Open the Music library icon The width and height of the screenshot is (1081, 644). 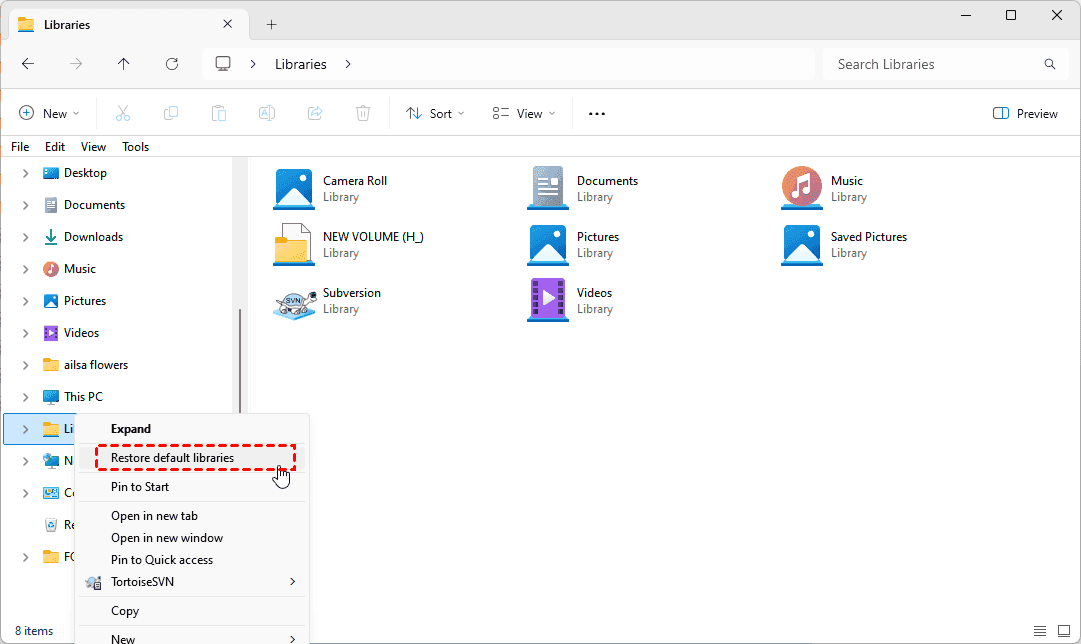point(801,189)
